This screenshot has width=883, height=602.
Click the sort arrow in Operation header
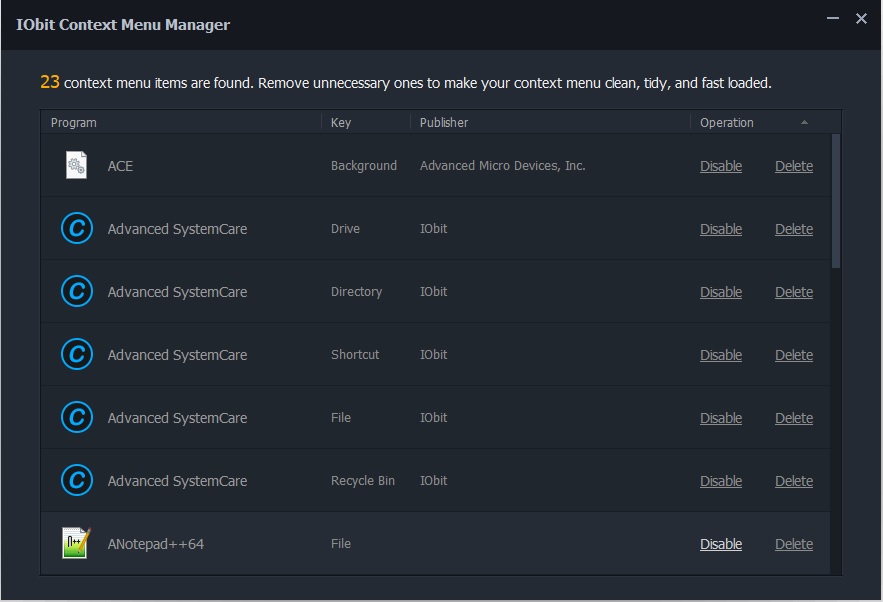tap(804, 122)
